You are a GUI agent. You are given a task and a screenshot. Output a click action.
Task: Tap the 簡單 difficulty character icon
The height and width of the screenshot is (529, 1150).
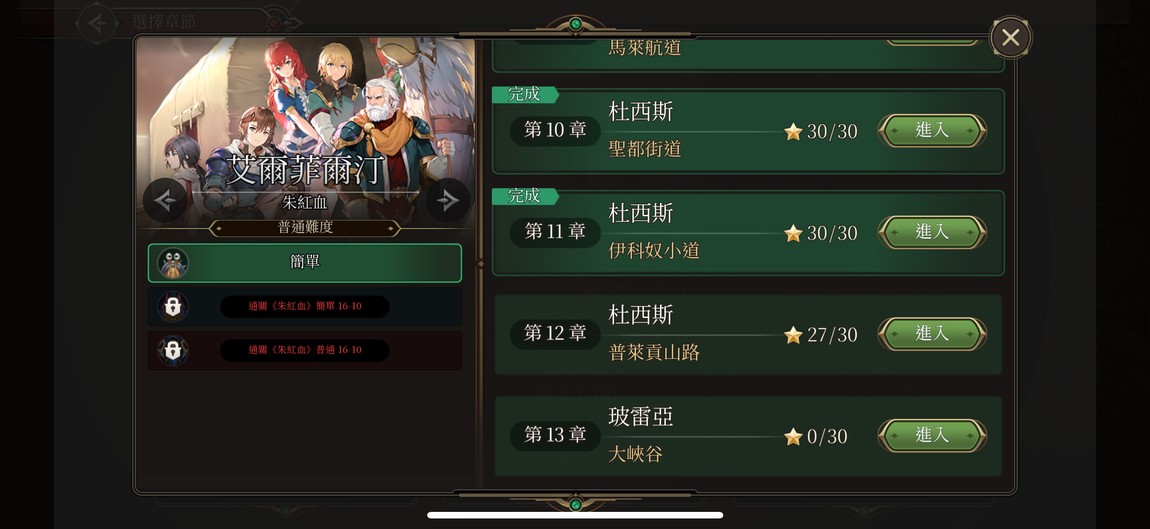click(173, 263)
